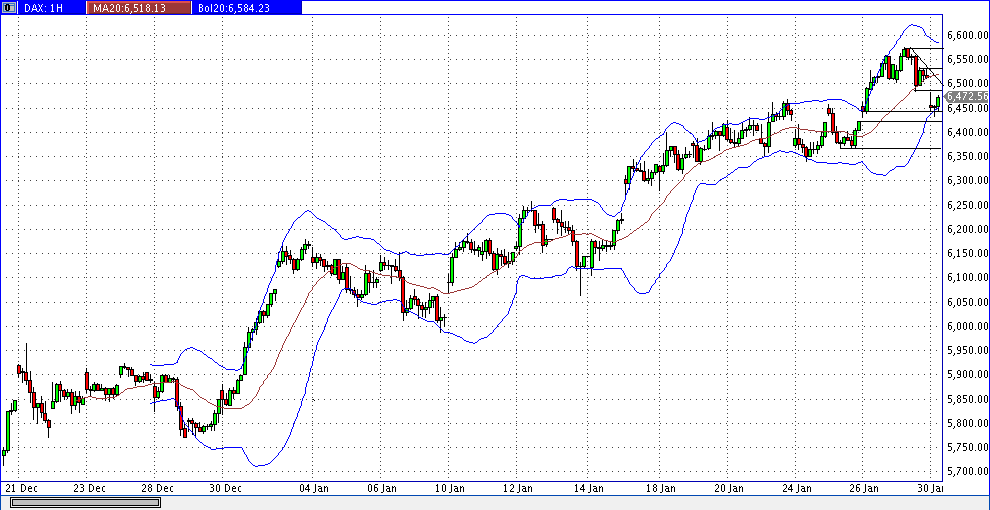Click the 28 Dec date label
The image size is (990, 510).
click(157, 489)
